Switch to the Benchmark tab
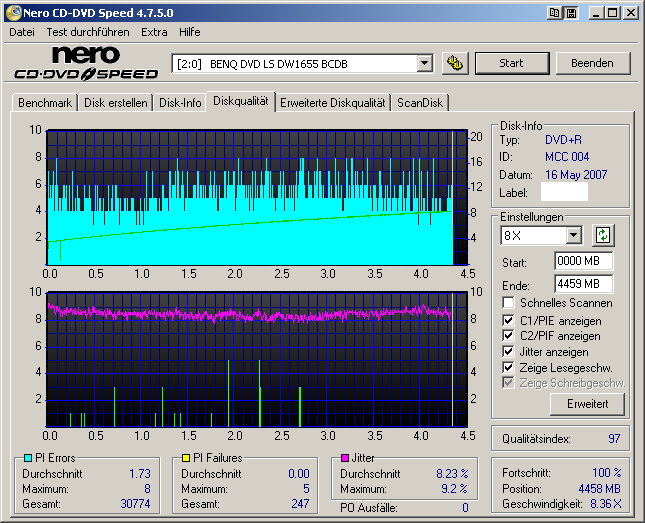Screen dimensions: 645x523 [45, 102]
